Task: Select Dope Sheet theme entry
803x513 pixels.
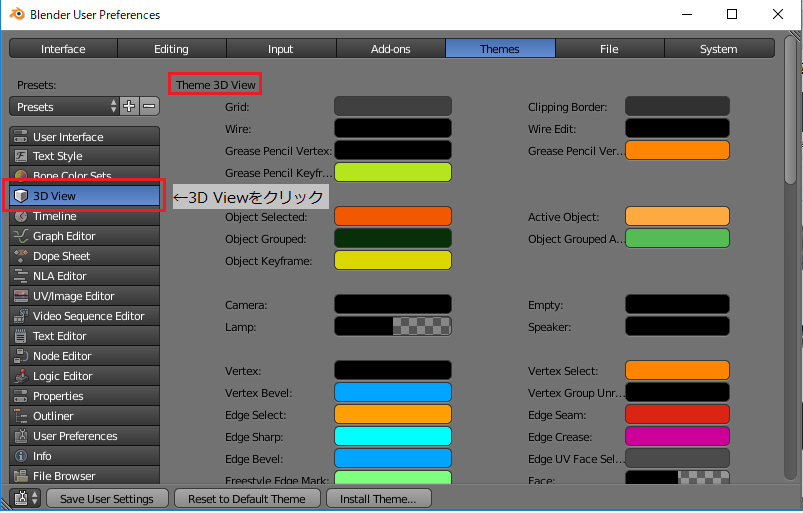Action: (84, 256)
